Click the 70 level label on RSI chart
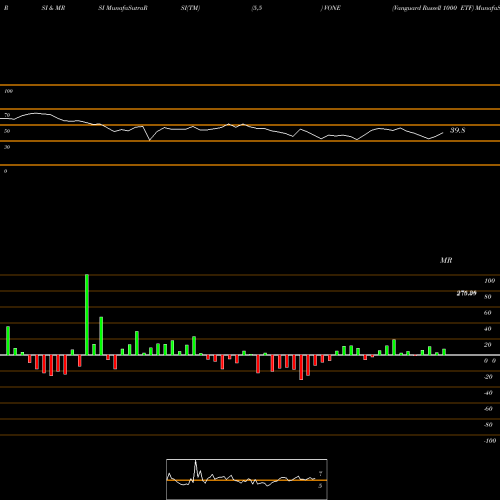500x500 pixels. coord(7,115)
